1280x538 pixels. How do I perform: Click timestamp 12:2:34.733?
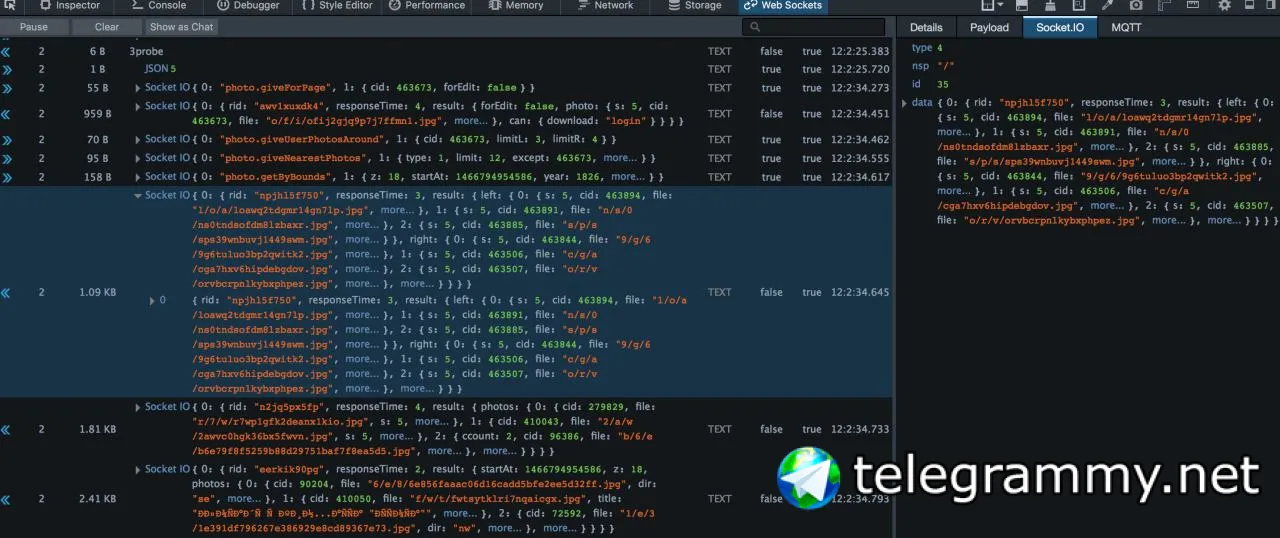(x=859, y=429)
